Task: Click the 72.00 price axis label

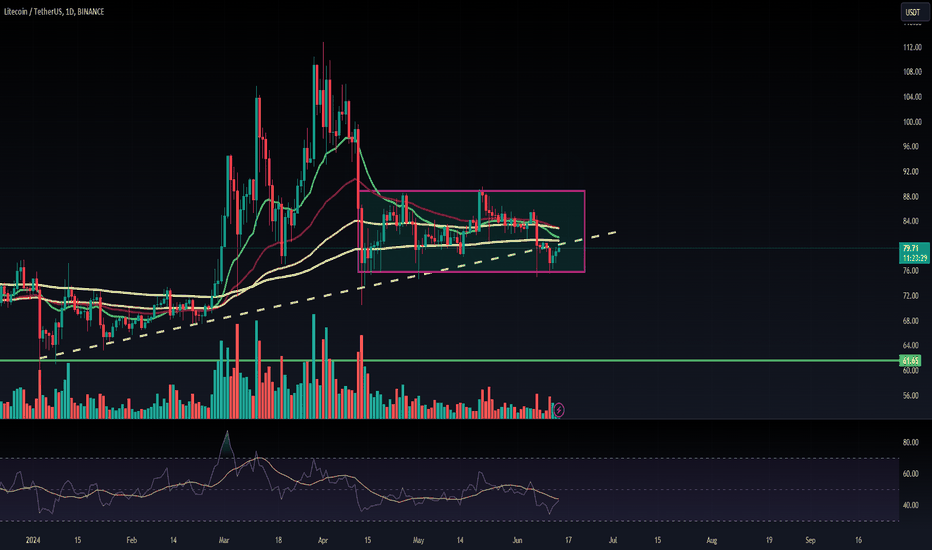Action: (910, 296)
